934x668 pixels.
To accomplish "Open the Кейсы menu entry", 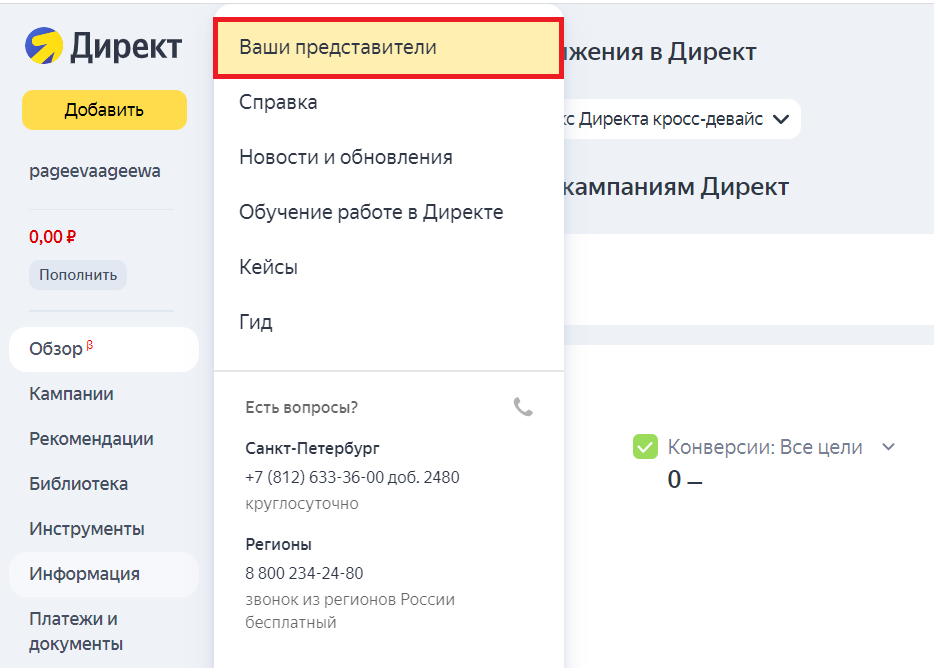I will tap(268, 267).
